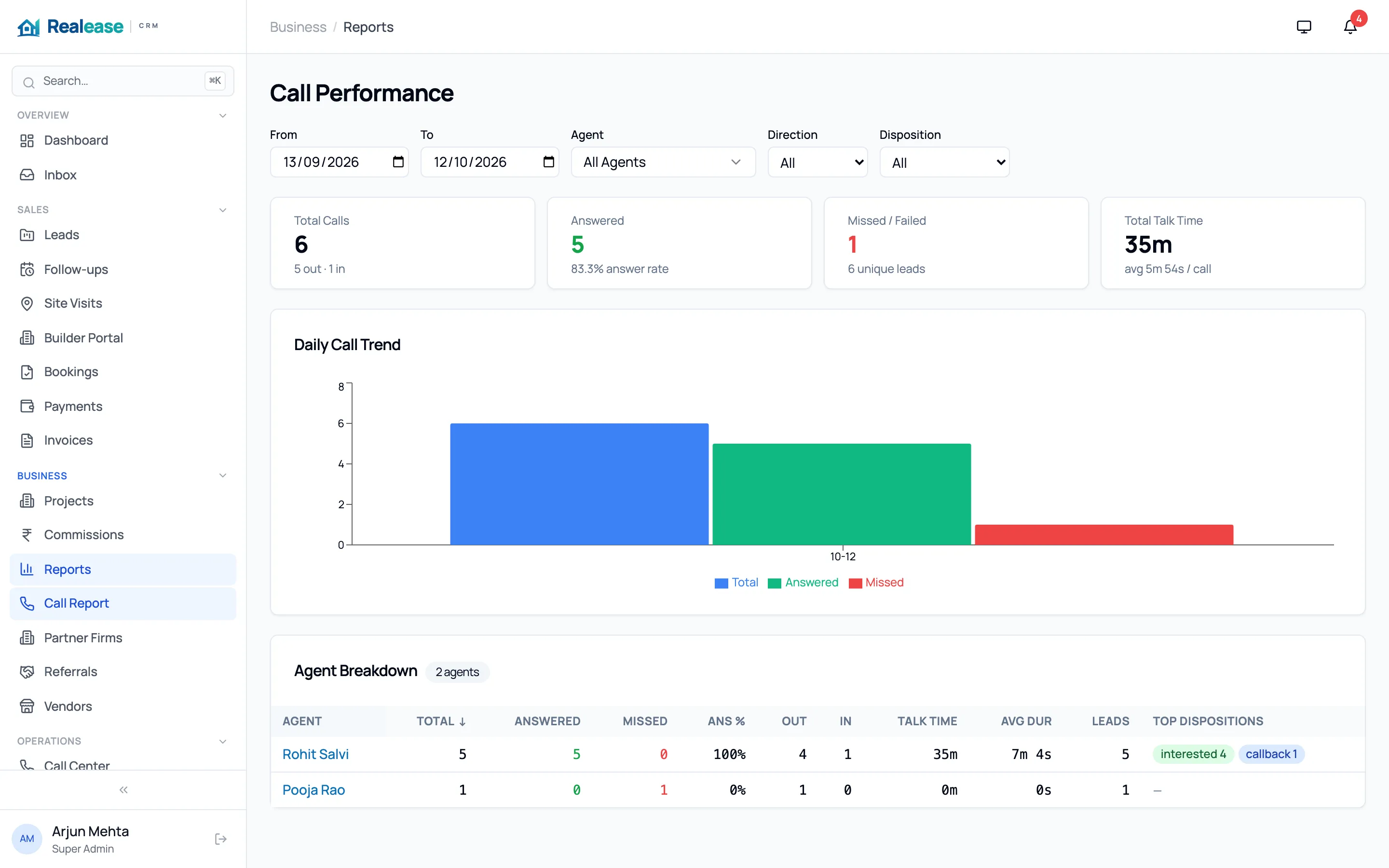Go to Projects in the sidebar
Screen dimensions: 1389x868
[x=123, y=501]
